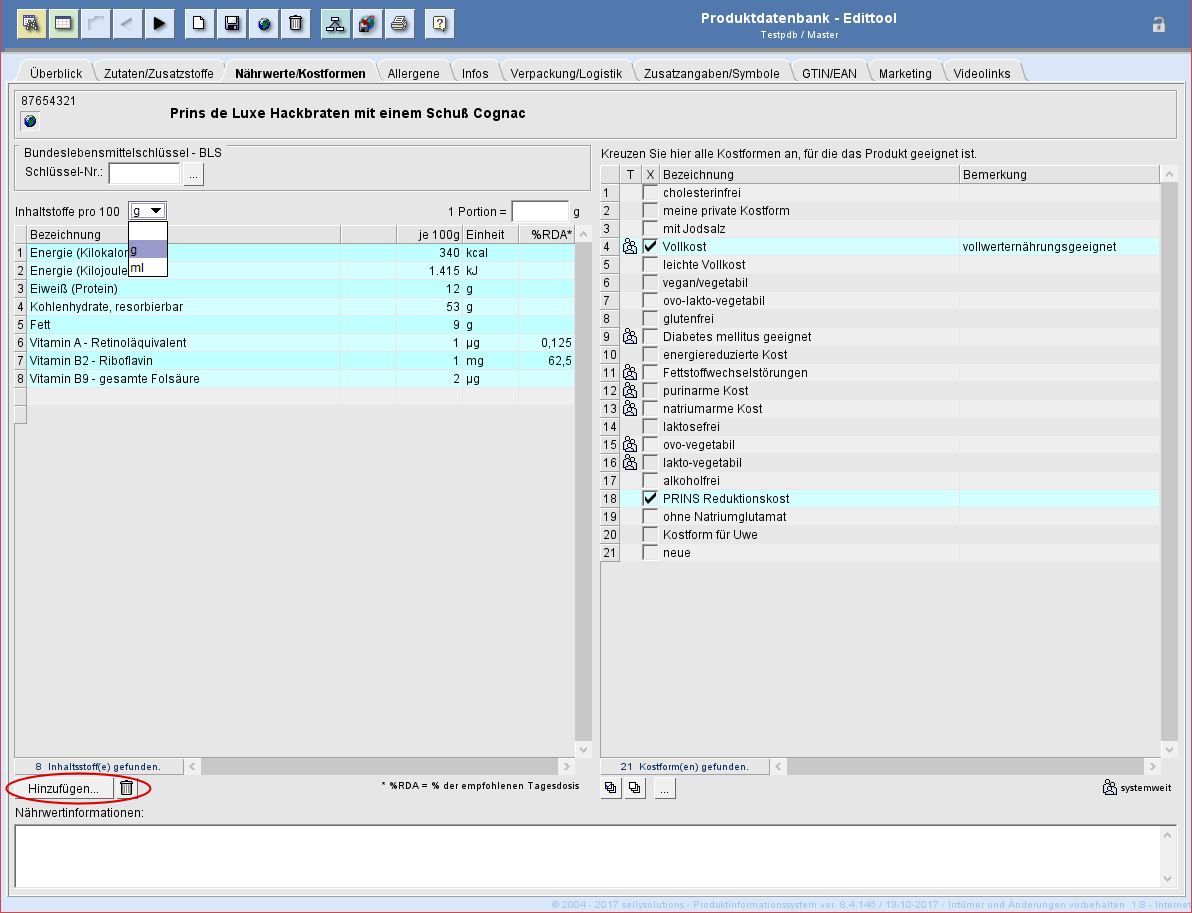Delete the selected nutrient via trash icon beside Hinzufügen

pos(126,788)
